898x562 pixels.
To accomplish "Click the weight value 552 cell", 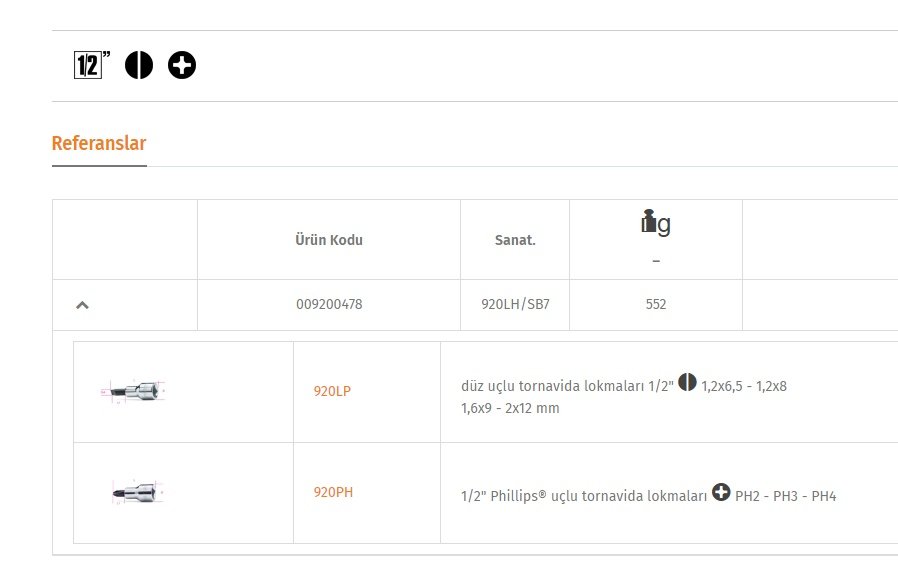I will tap(656, 304).
